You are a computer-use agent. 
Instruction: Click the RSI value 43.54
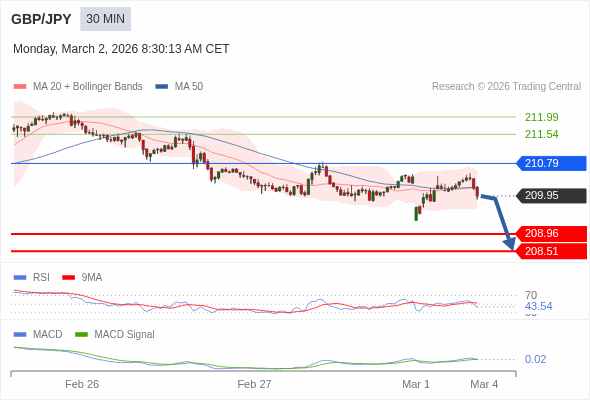pos(538,306)
